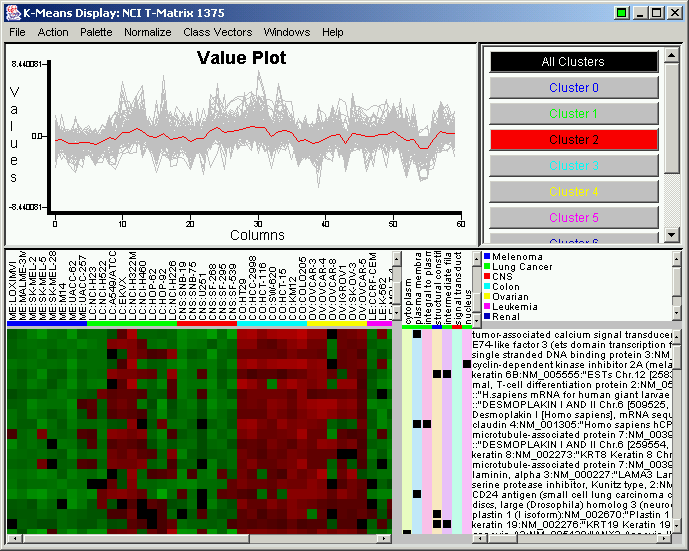Open the File menu
Viewport: 689px width, 551px height.
(x=17, y=32)
